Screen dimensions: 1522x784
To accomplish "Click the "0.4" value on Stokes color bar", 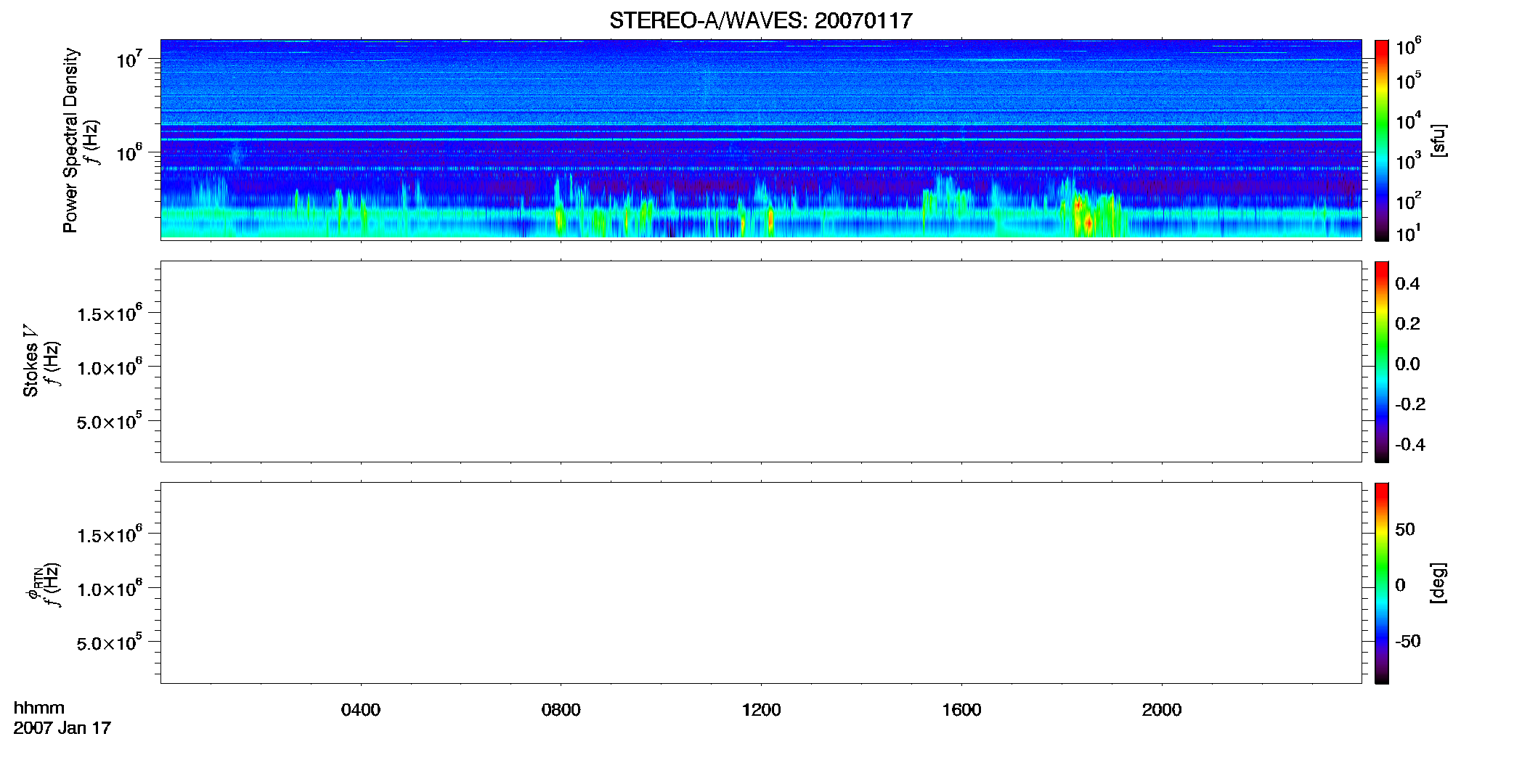I will pyautogui.click(x=1407, y=284).
